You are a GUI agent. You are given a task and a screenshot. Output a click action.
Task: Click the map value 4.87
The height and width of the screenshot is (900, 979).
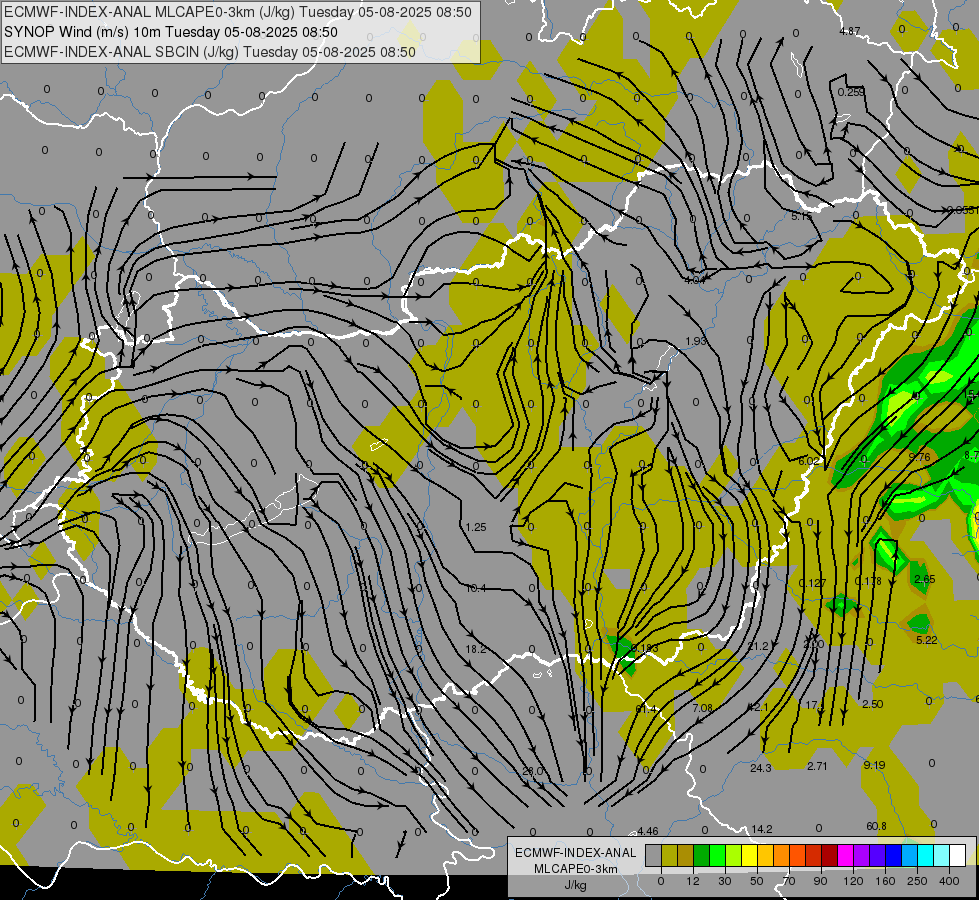[850, 31]
